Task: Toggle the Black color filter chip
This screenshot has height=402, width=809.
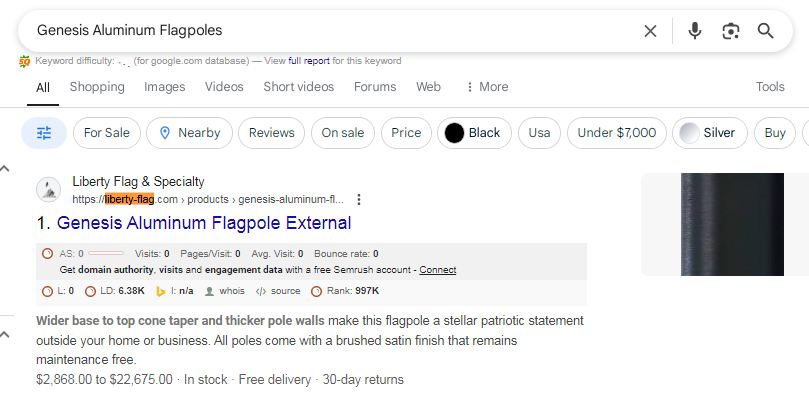Action: click(474, 133)
